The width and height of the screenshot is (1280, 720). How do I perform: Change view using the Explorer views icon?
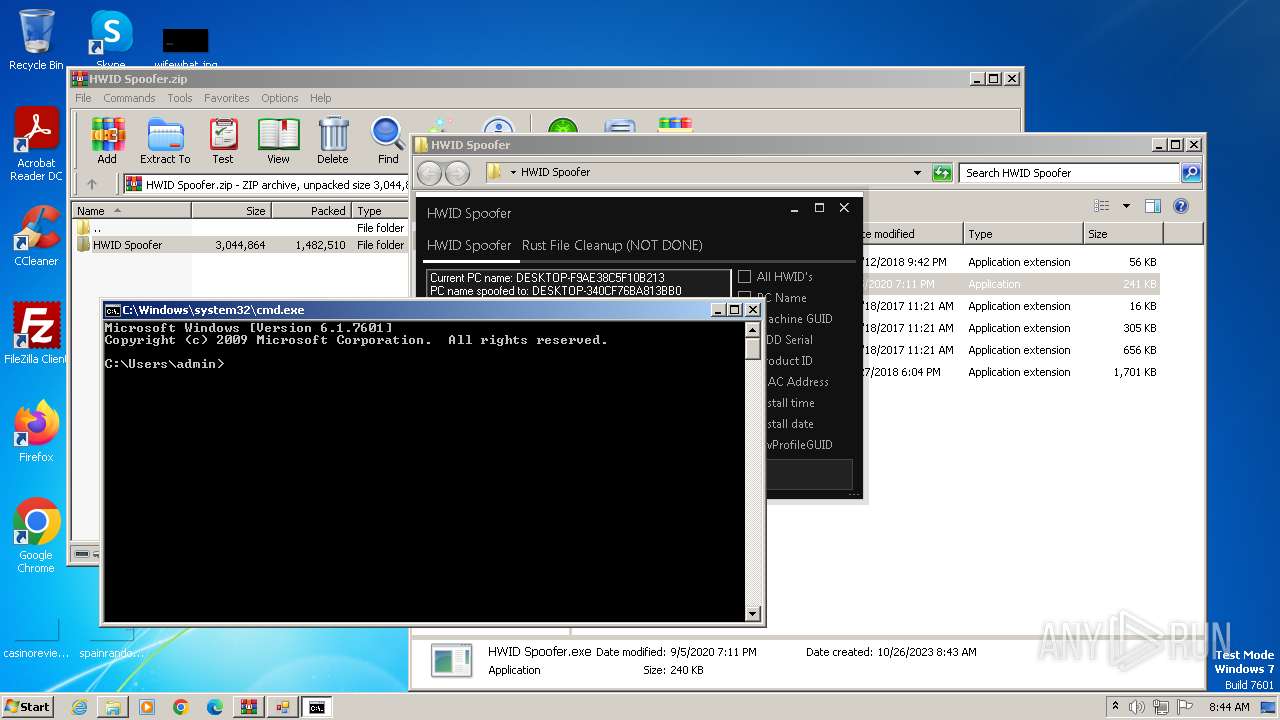pyautogui.click(x=1102, y=206)
